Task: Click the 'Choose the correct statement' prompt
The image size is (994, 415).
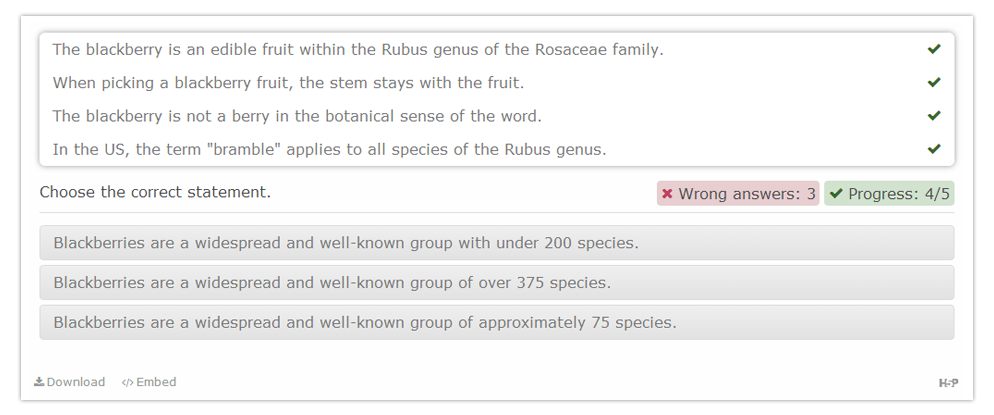Action: pyautogui.click(x=155, y=192)
